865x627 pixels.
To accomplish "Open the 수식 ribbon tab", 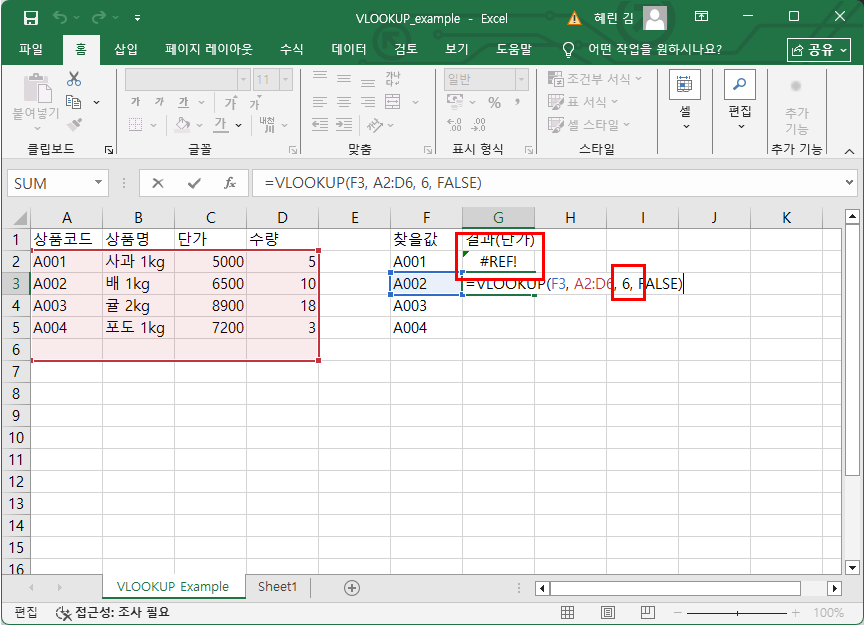I will pyautogui.click(x=291, y=49).
